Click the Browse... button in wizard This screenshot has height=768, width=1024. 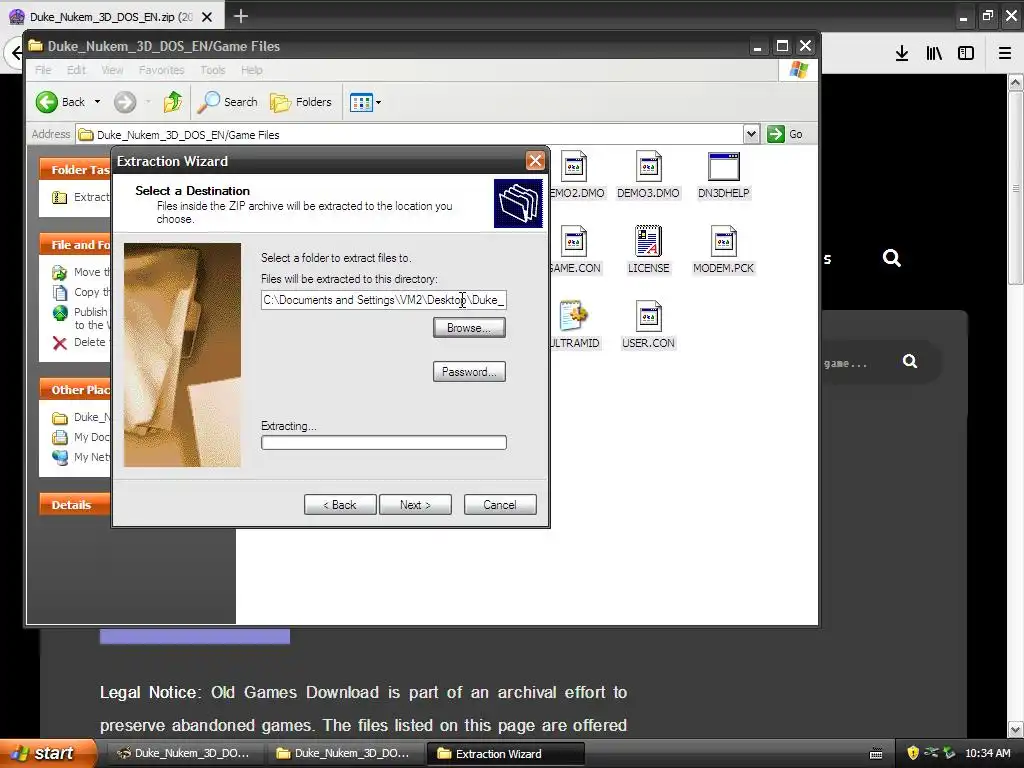469,328
